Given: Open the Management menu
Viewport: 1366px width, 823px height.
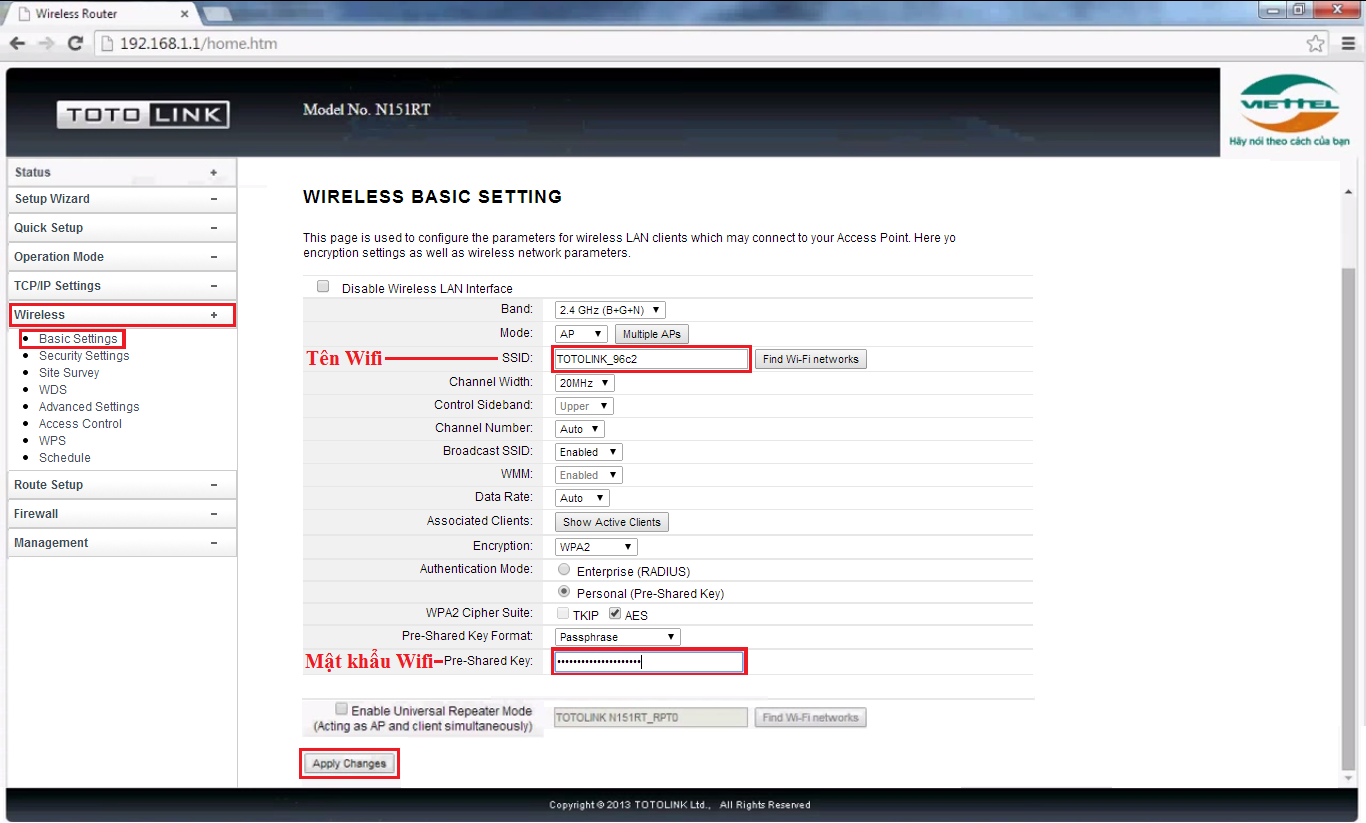Looking at the screenshot, I should [122, 543].
